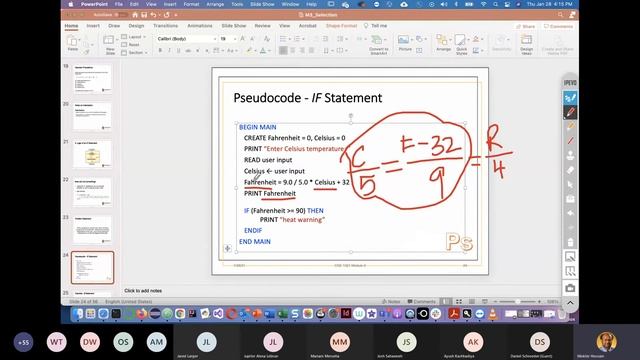
Task: Open the Draw ribbon tab
Action: [x=114, y=26]
